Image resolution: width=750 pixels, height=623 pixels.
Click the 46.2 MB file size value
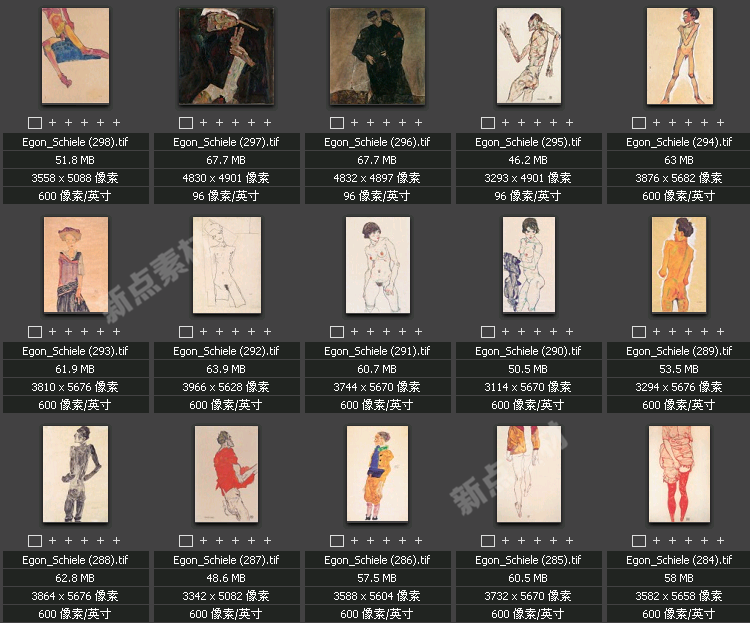point(528,160)
